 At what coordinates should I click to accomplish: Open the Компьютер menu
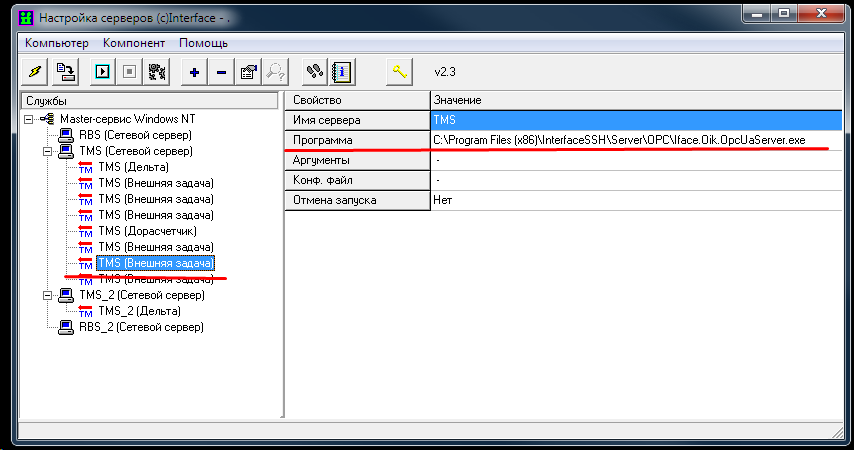(57, 43)
